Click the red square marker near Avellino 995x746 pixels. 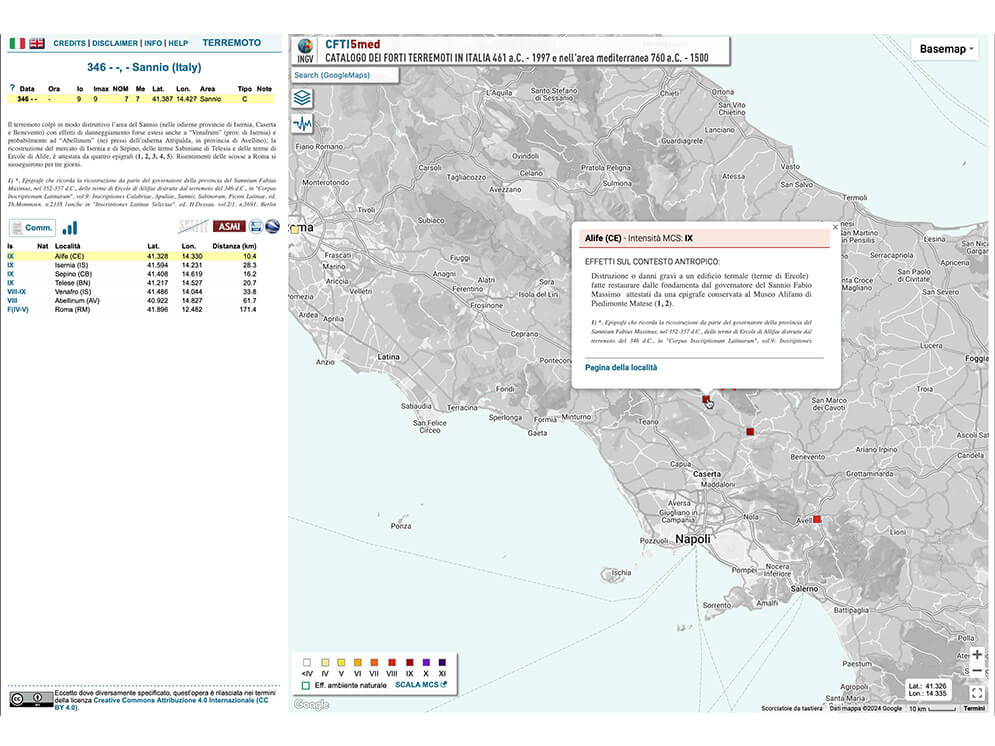tap(817, 520)
